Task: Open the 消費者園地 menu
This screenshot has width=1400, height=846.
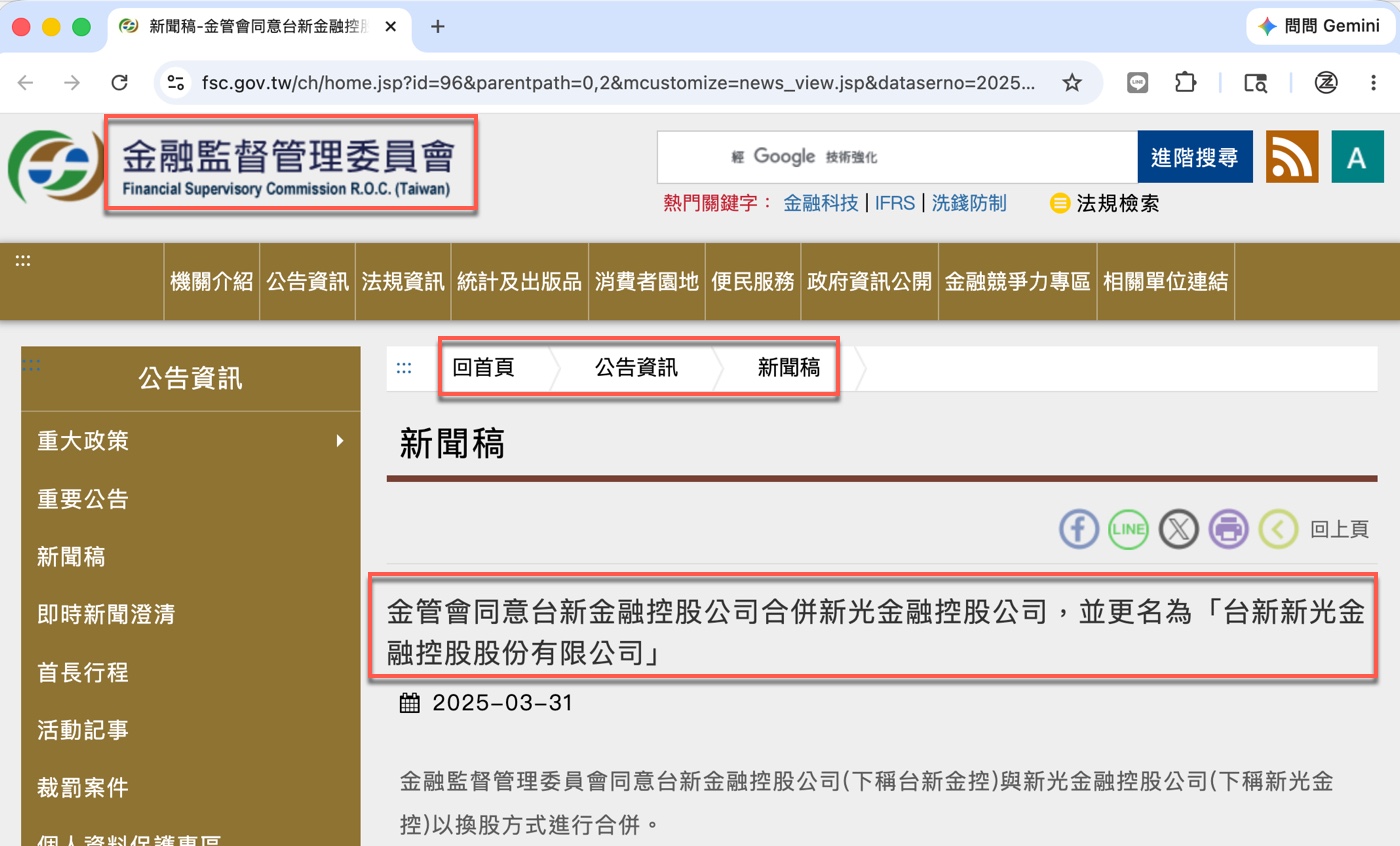Action: [646, 282]
